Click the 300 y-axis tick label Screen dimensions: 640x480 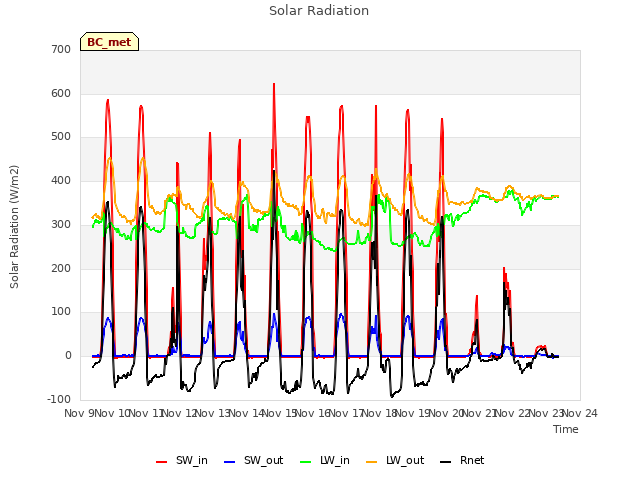click(x=61, y=224)
